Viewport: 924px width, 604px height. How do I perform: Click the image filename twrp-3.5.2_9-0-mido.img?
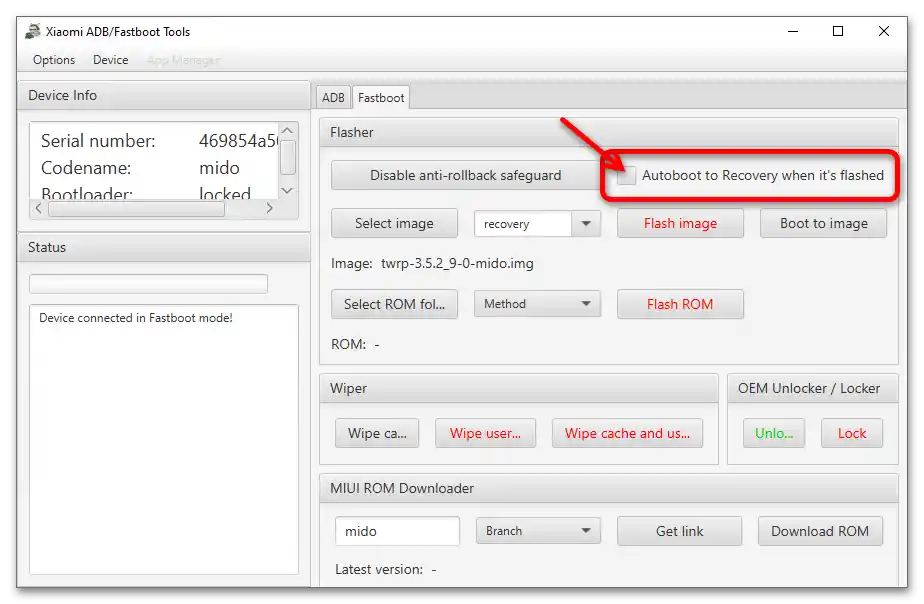tap(457, 263)
